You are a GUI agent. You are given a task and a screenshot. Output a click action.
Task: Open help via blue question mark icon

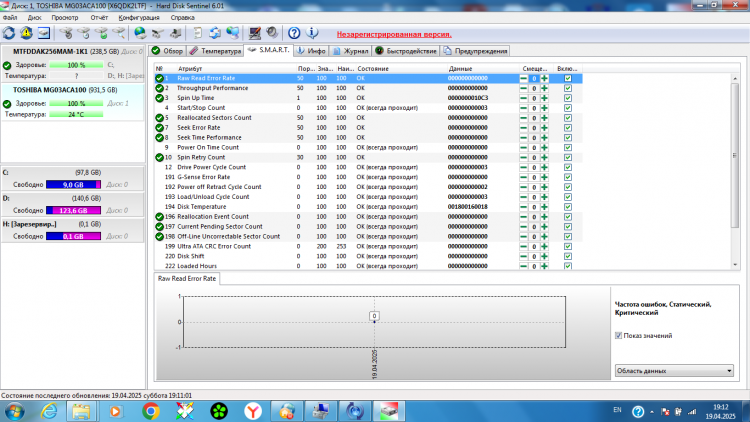294,33
